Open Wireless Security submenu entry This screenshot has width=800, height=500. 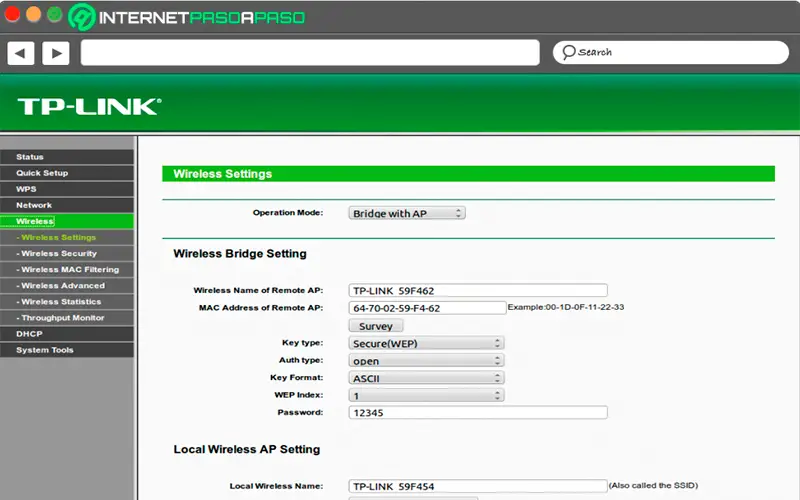click(x=67, y=254)
